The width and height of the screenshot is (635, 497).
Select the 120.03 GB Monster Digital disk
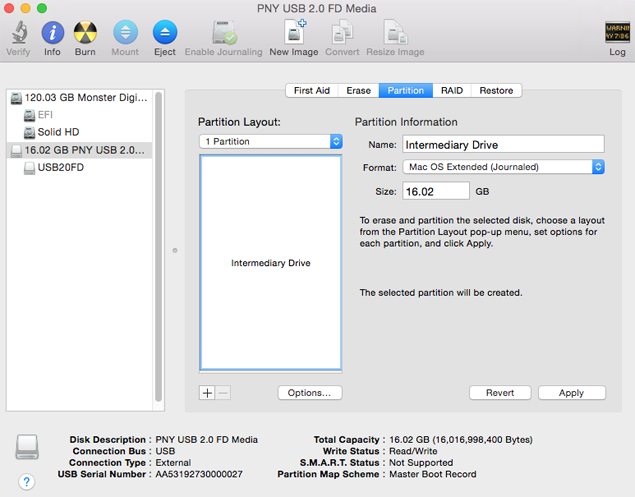79,98
